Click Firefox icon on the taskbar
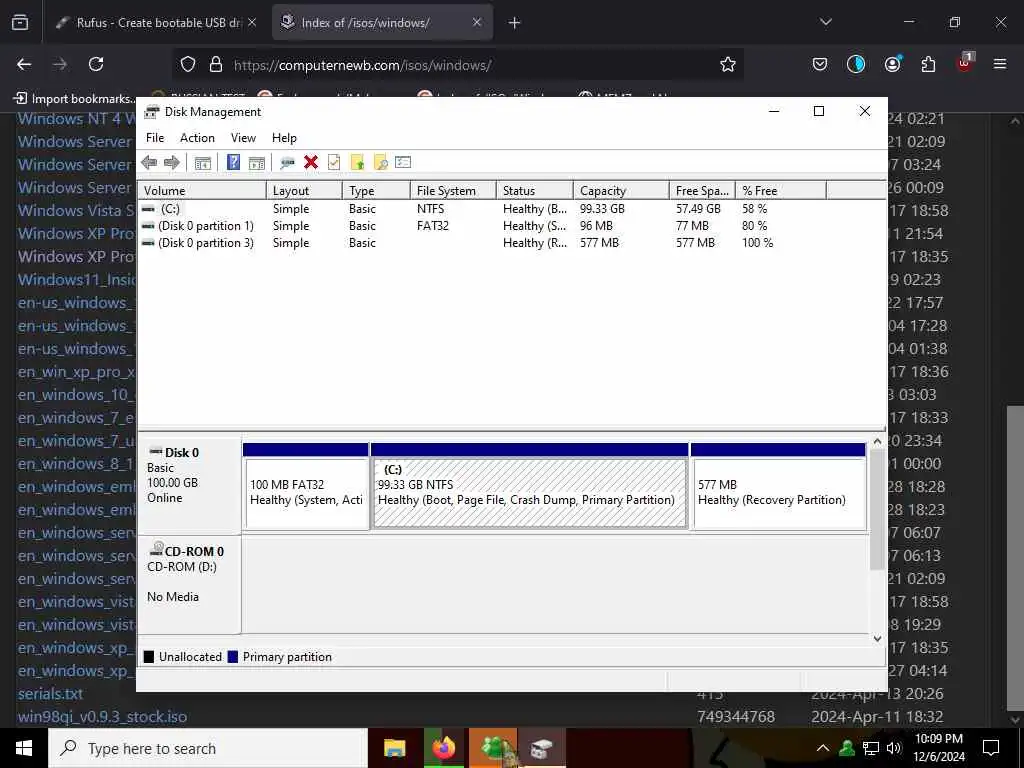The image size is (1024, 768). (x=443, y=748)
